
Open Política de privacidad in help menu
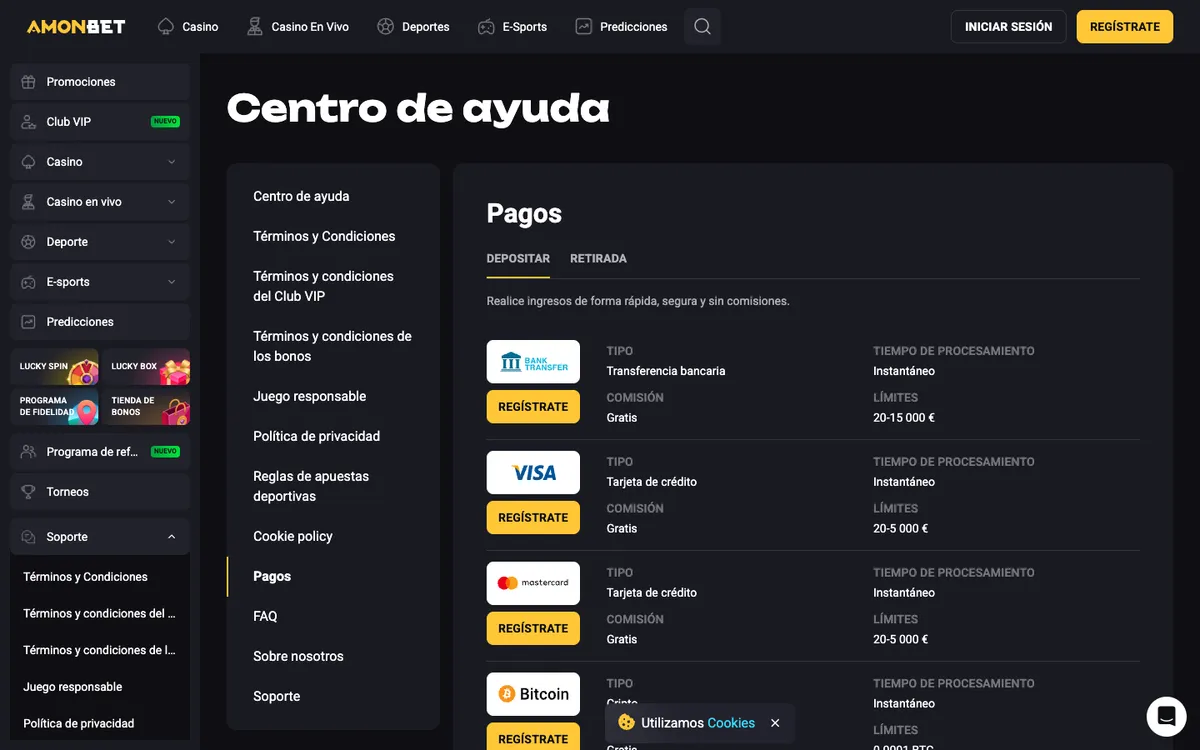tap(316, 437)
